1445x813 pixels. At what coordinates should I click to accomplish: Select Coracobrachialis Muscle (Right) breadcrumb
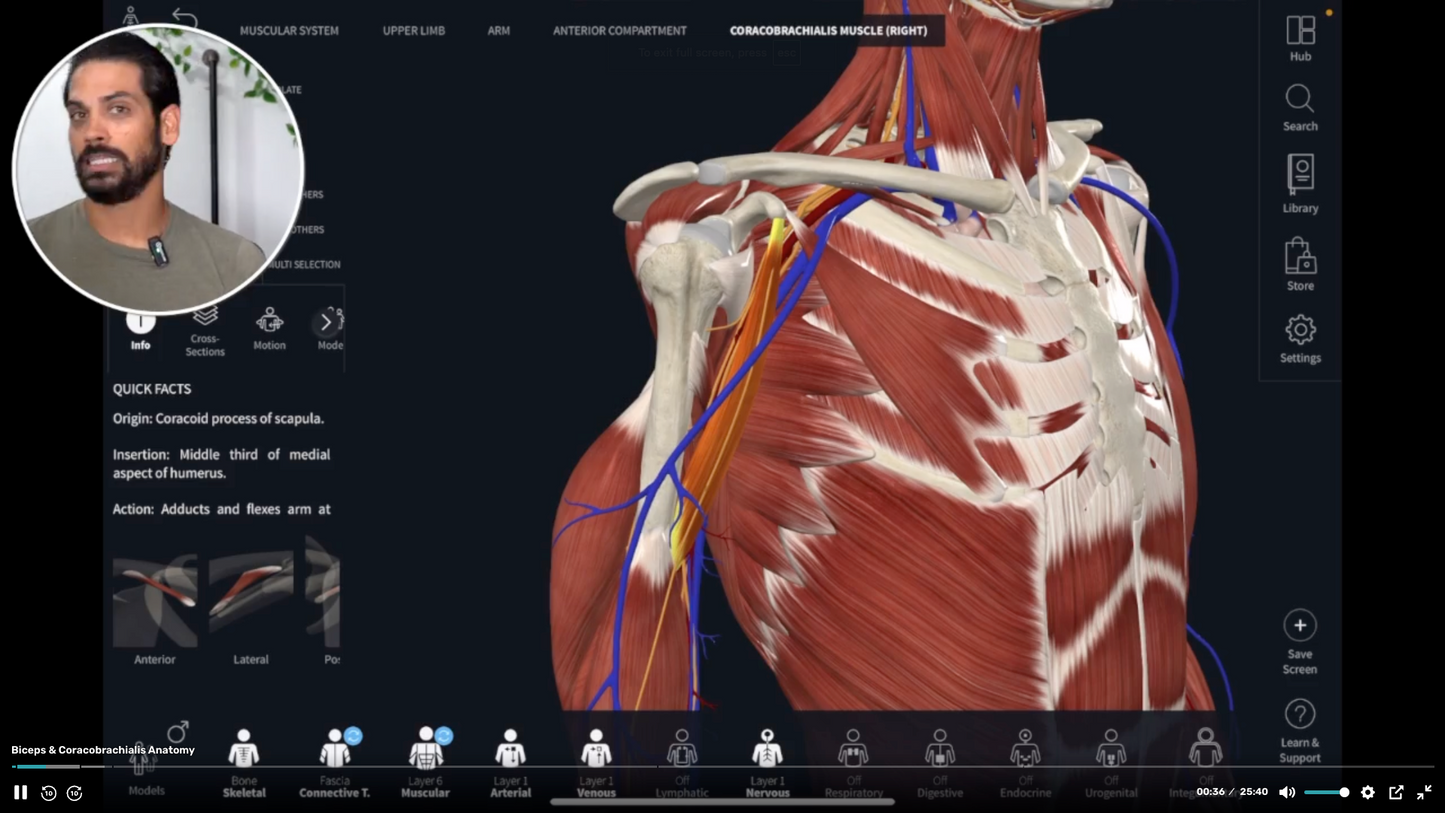(x=828, y=31)
